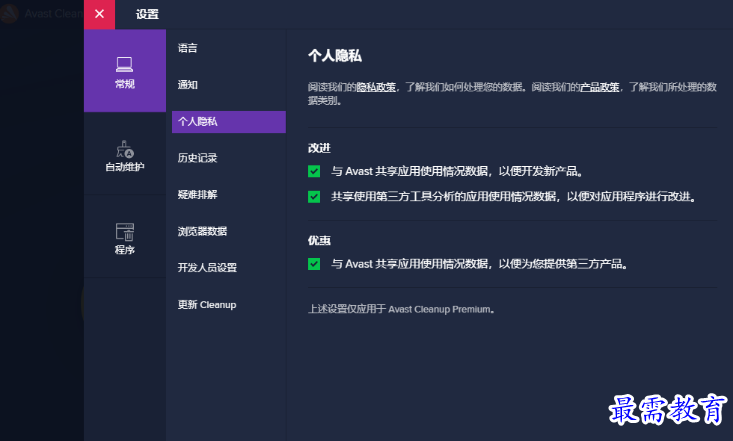Uncheck sharing data for third-party product offers
The image size is (733, 441).
coord(314,264)
